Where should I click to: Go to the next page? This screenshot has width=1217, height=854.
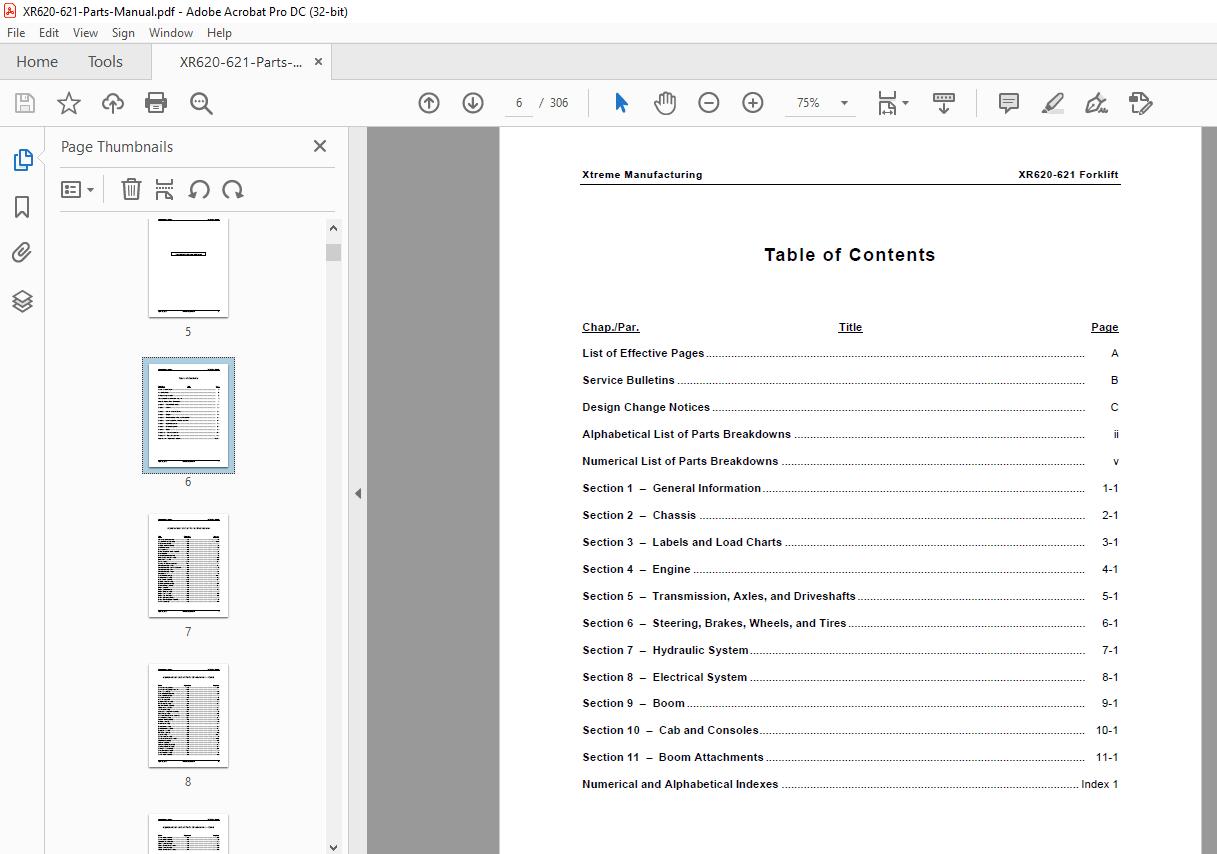coord(472,102)
